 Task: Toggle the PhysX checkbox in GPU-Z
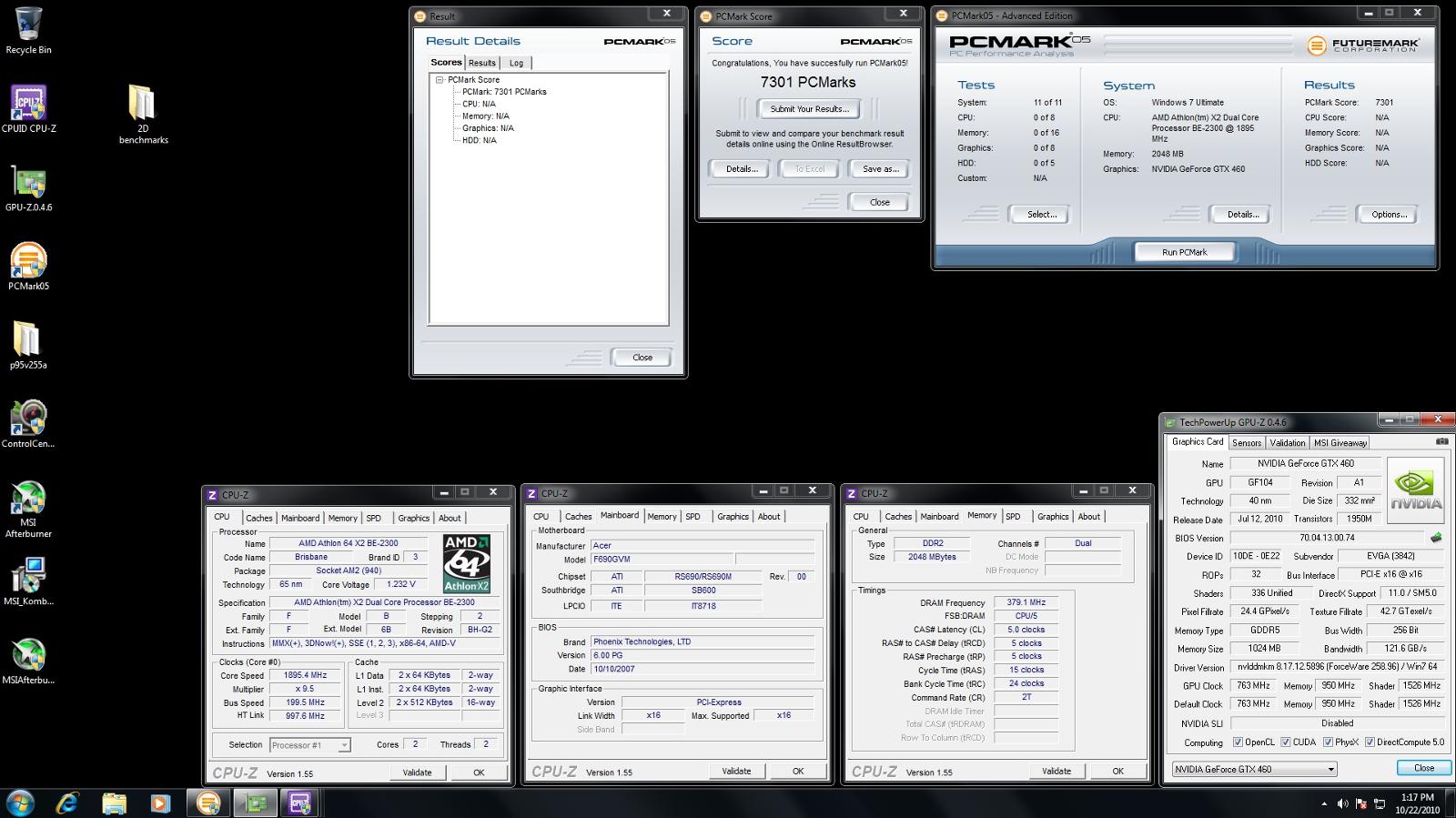click(x=1328, y=742)
